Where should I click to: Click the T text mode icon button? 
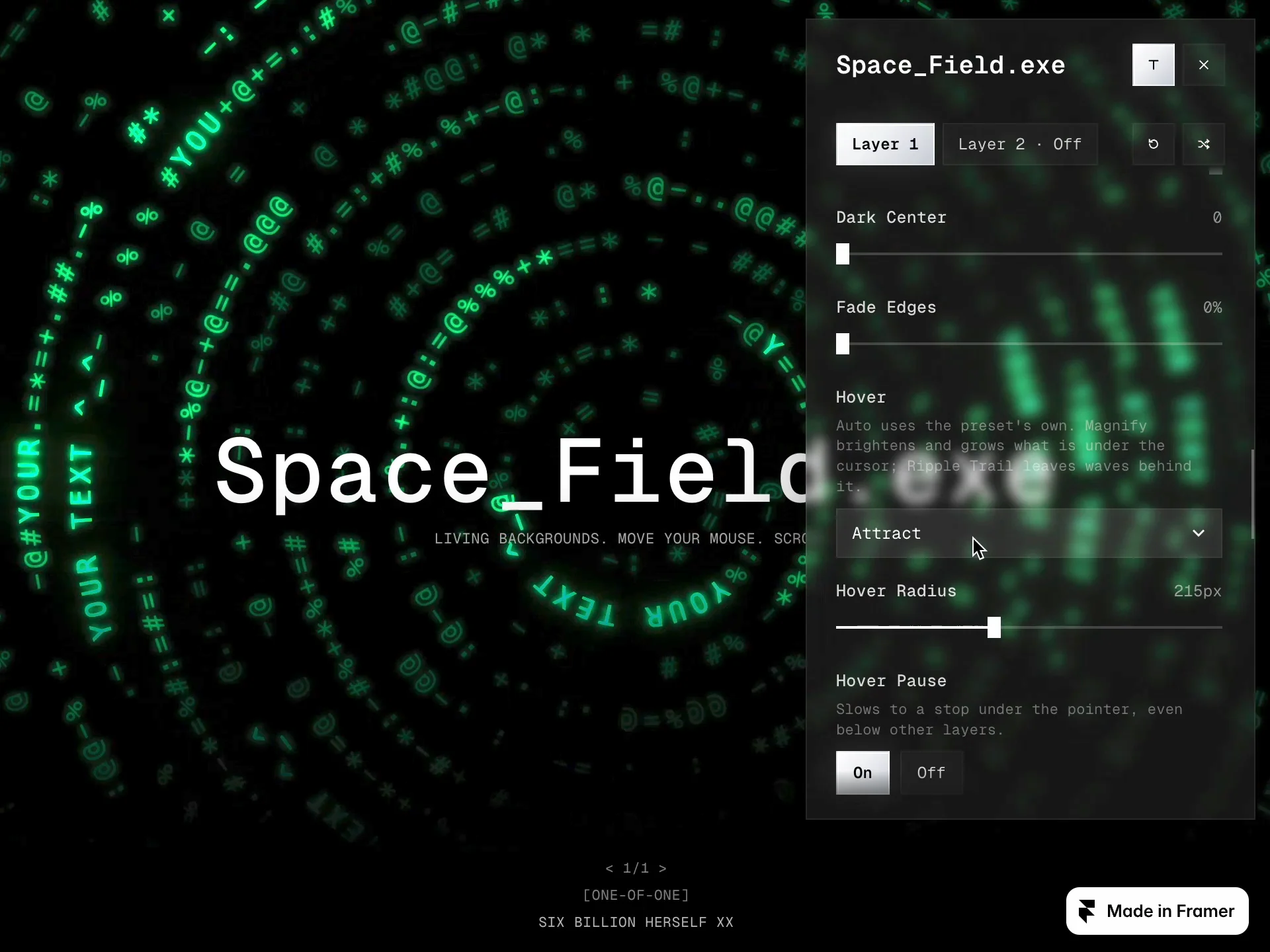tap(1153, 65)
